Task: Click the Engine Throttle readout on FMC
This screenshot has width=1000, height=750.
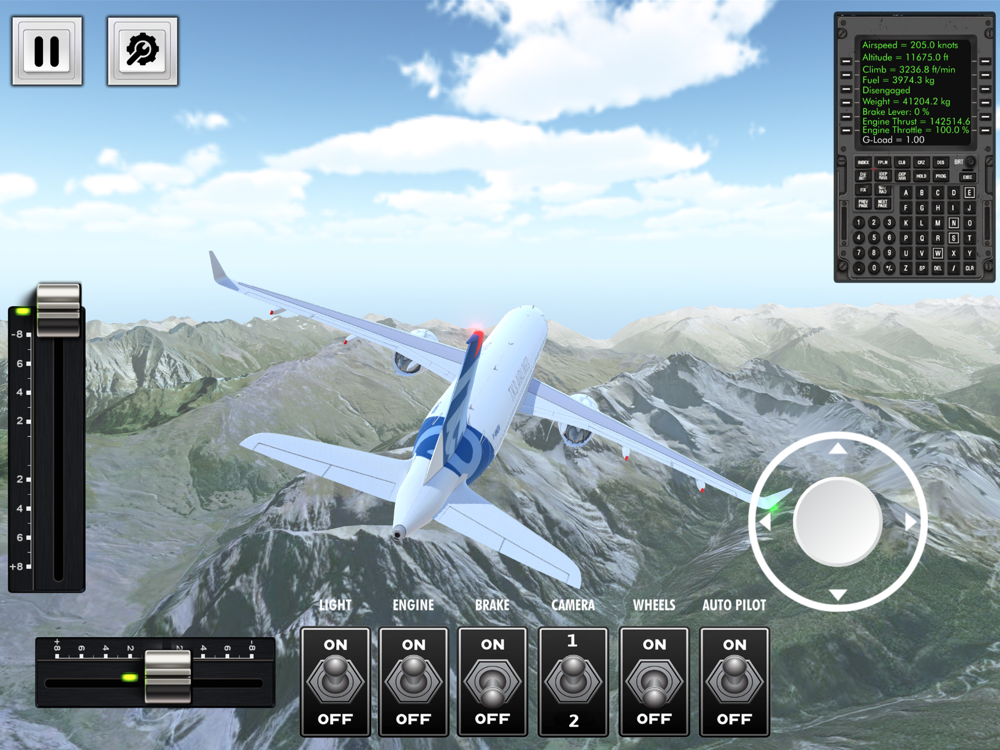Action: click(915, 129)
